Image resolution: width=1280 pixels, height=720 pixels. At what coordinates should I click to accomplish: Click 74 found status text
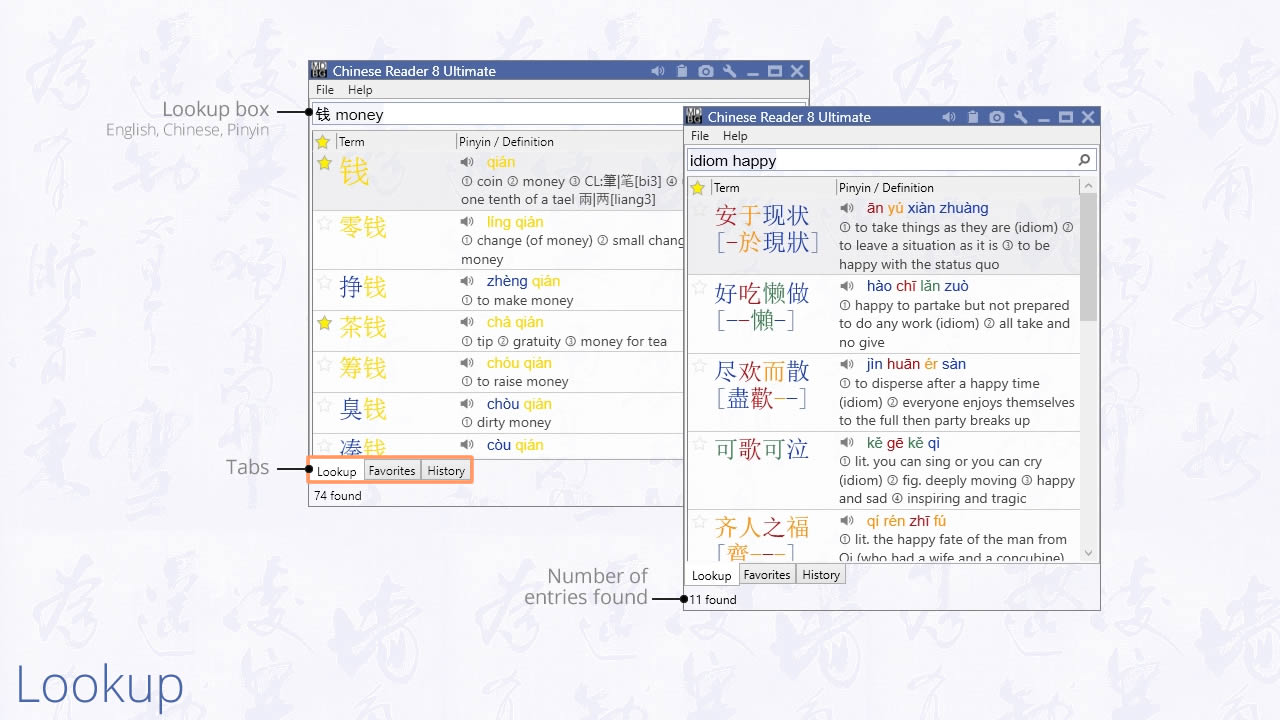(x=338, y=495)
